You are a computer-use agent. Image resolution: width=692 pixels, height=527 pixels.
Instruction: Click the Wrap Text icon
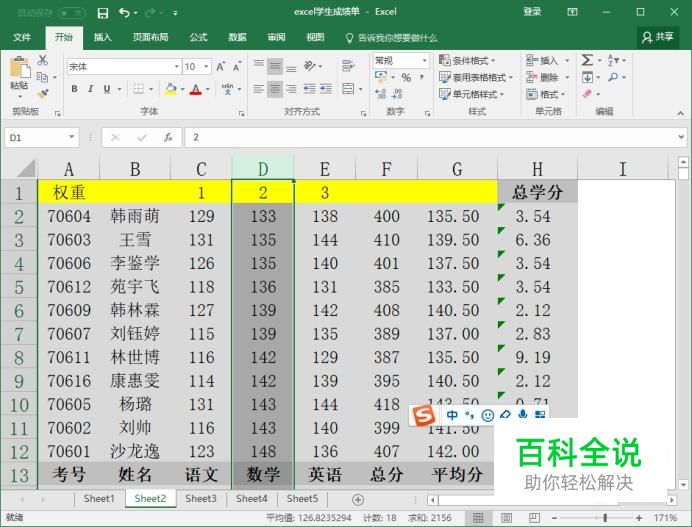[348, 66]
